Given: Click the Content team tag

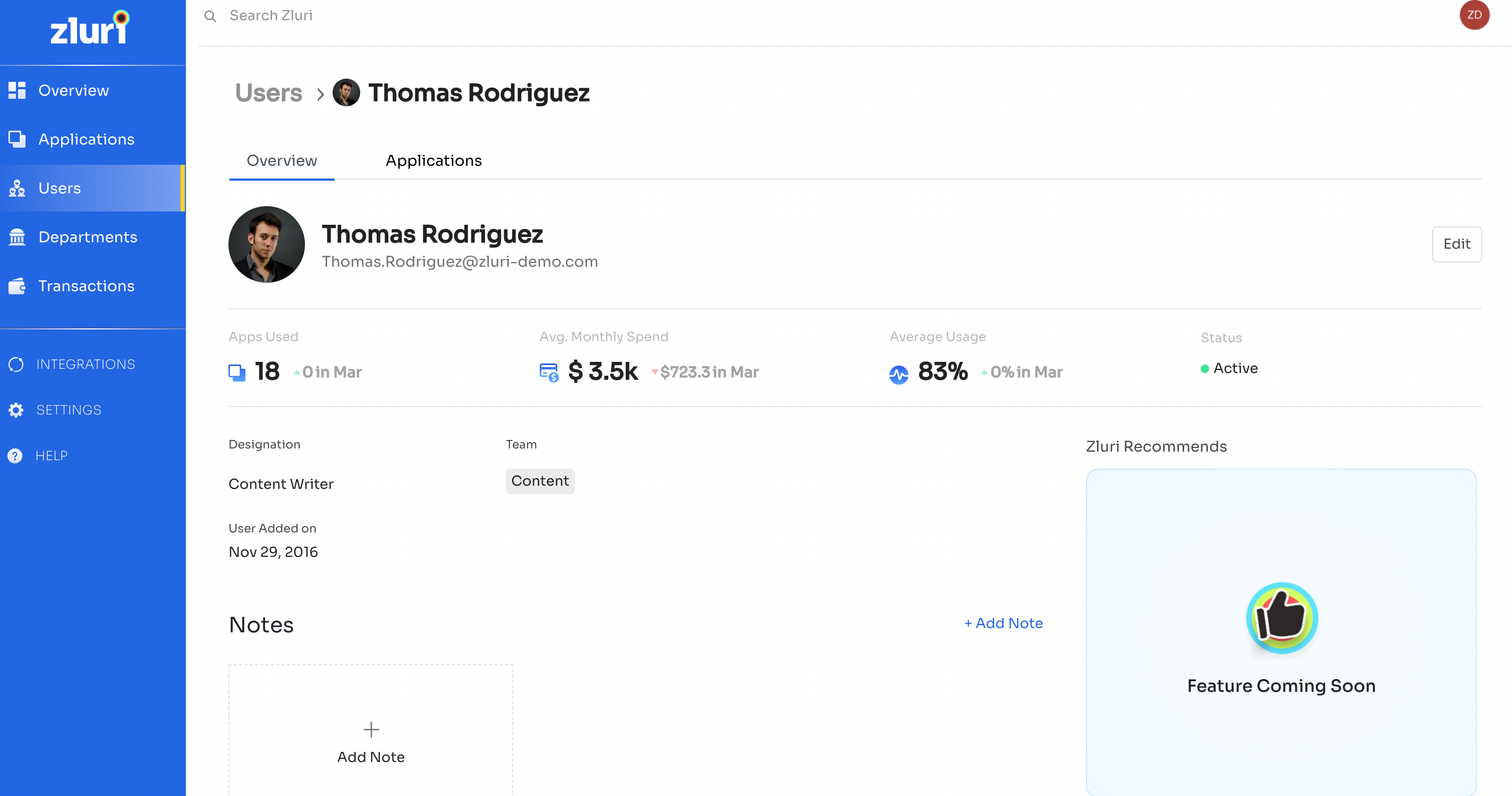Looking at the screenshot, I should (539, 481).
